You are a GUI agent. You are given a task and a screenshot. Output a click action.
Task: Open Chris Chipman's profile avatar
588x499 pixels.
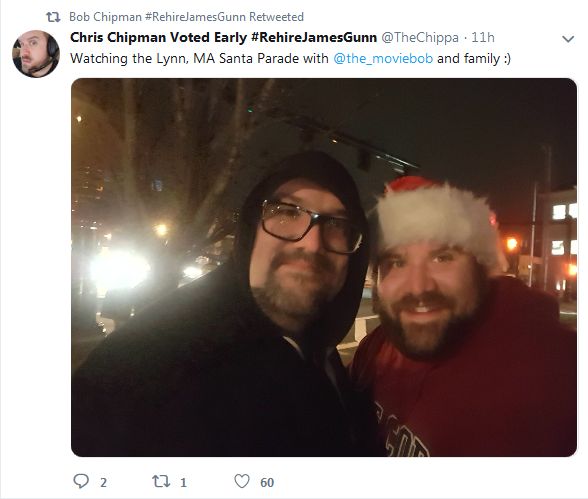(36, 54)
